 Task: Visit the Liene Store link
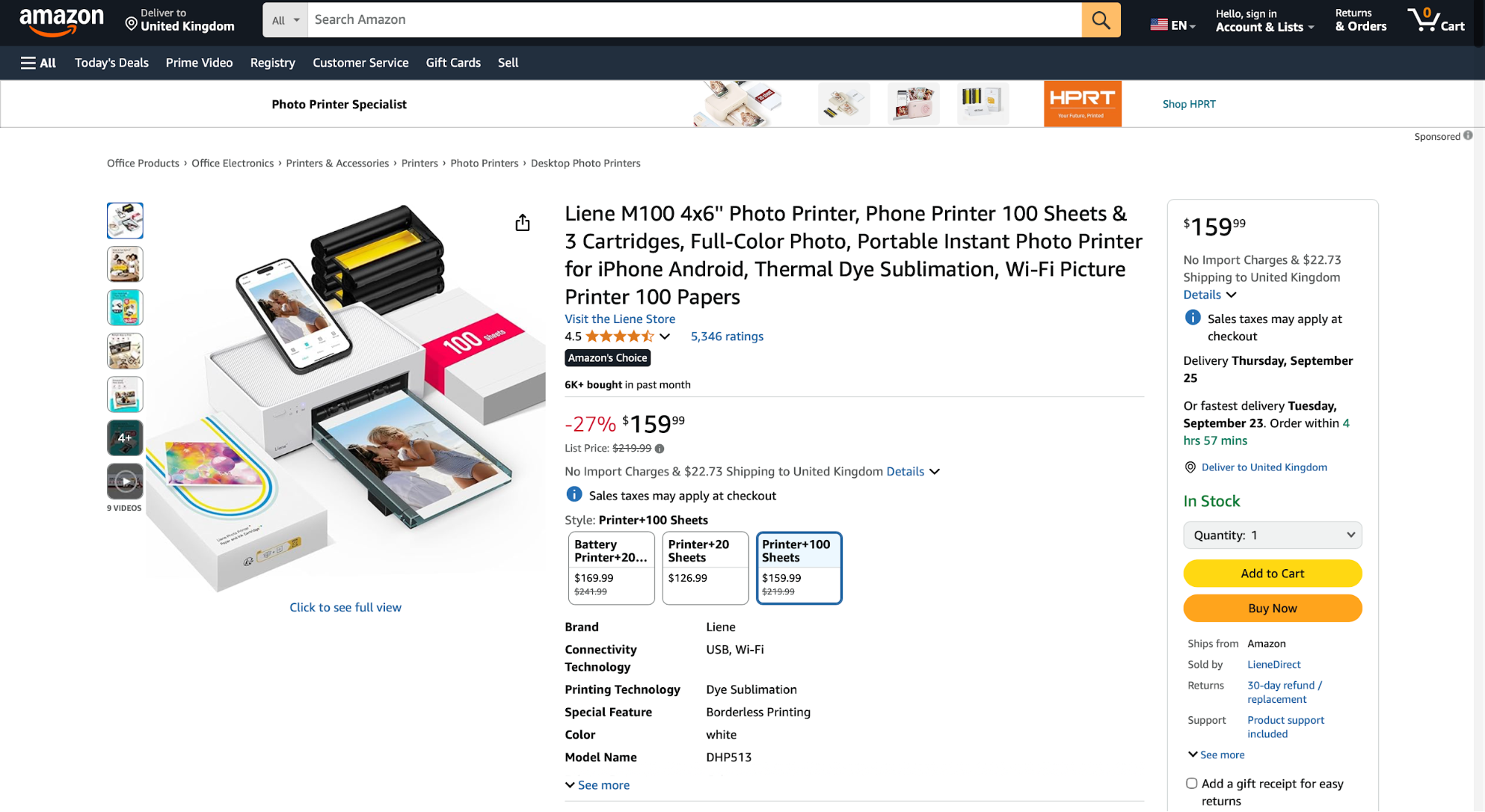(620, 319)
